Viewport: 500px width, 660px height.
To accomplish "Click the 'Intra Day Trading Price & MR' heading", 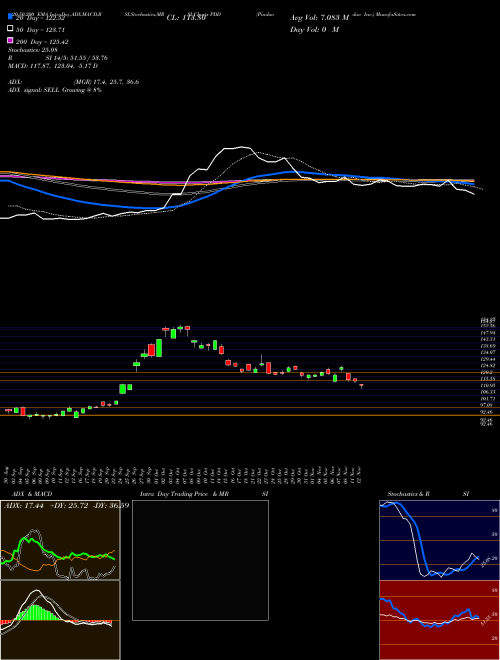I will (x=185, y=494).
